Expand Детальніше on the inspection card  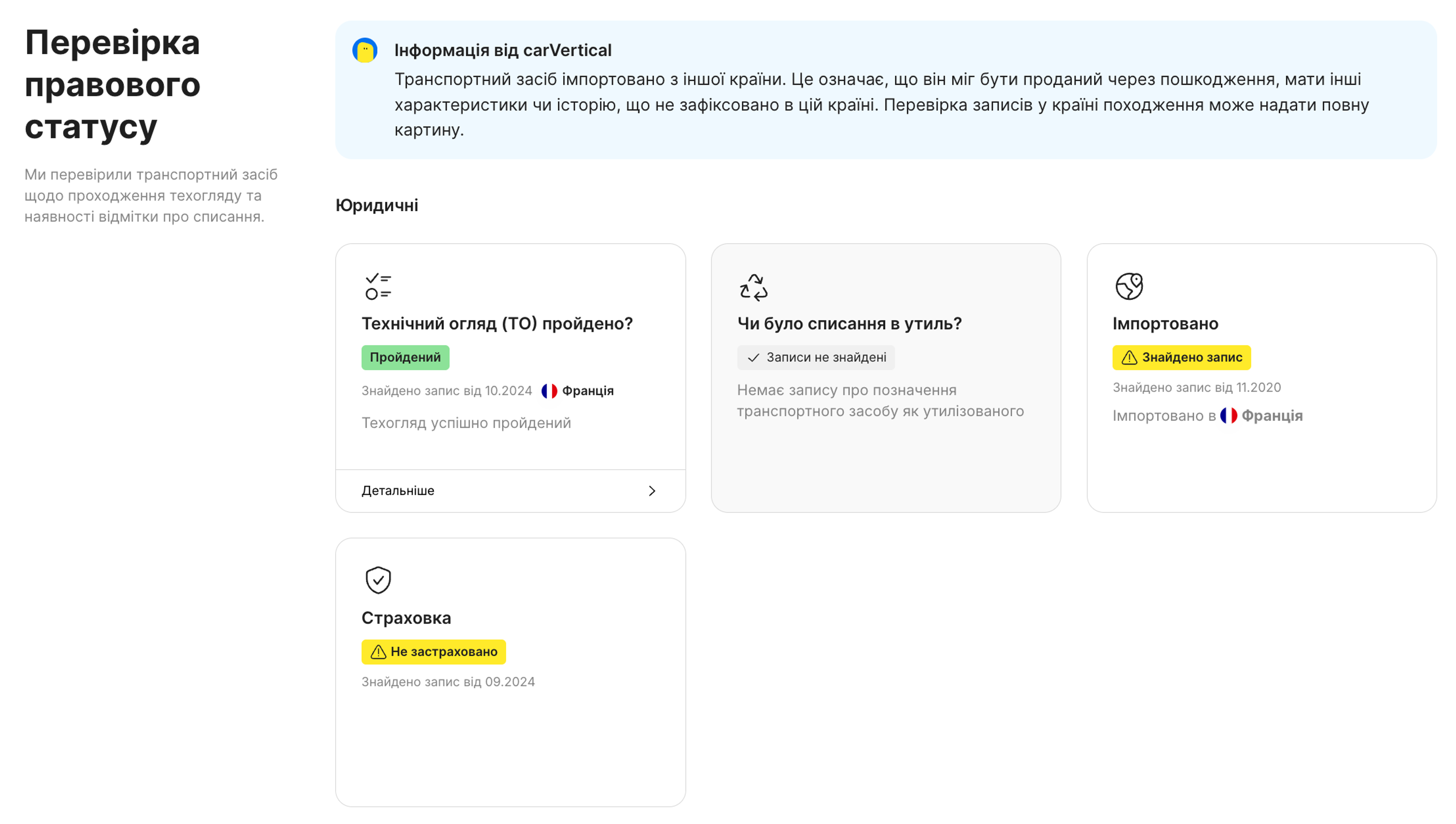click(x=397, y=491)
